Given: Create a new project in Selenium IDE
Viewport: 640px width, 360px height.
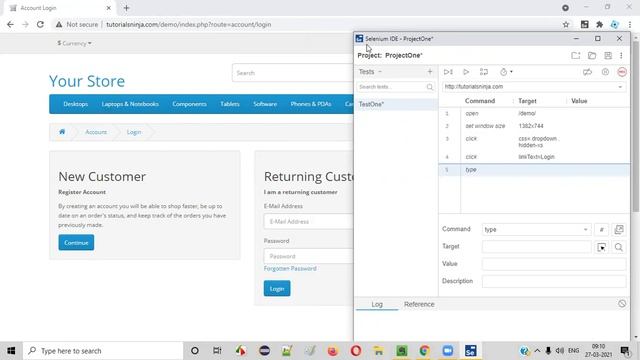Looking at the screenshot, I should tap(576, 56).
